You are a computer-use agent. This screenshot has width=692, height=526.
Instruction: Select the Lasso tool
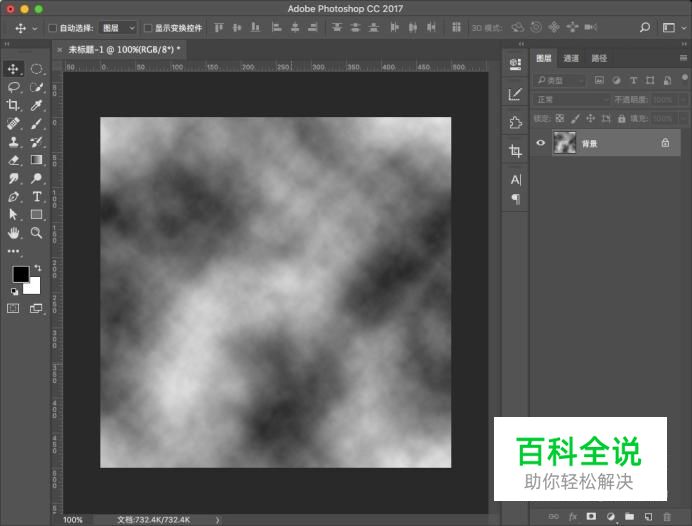pyautogui.click(x=13, y=87)
